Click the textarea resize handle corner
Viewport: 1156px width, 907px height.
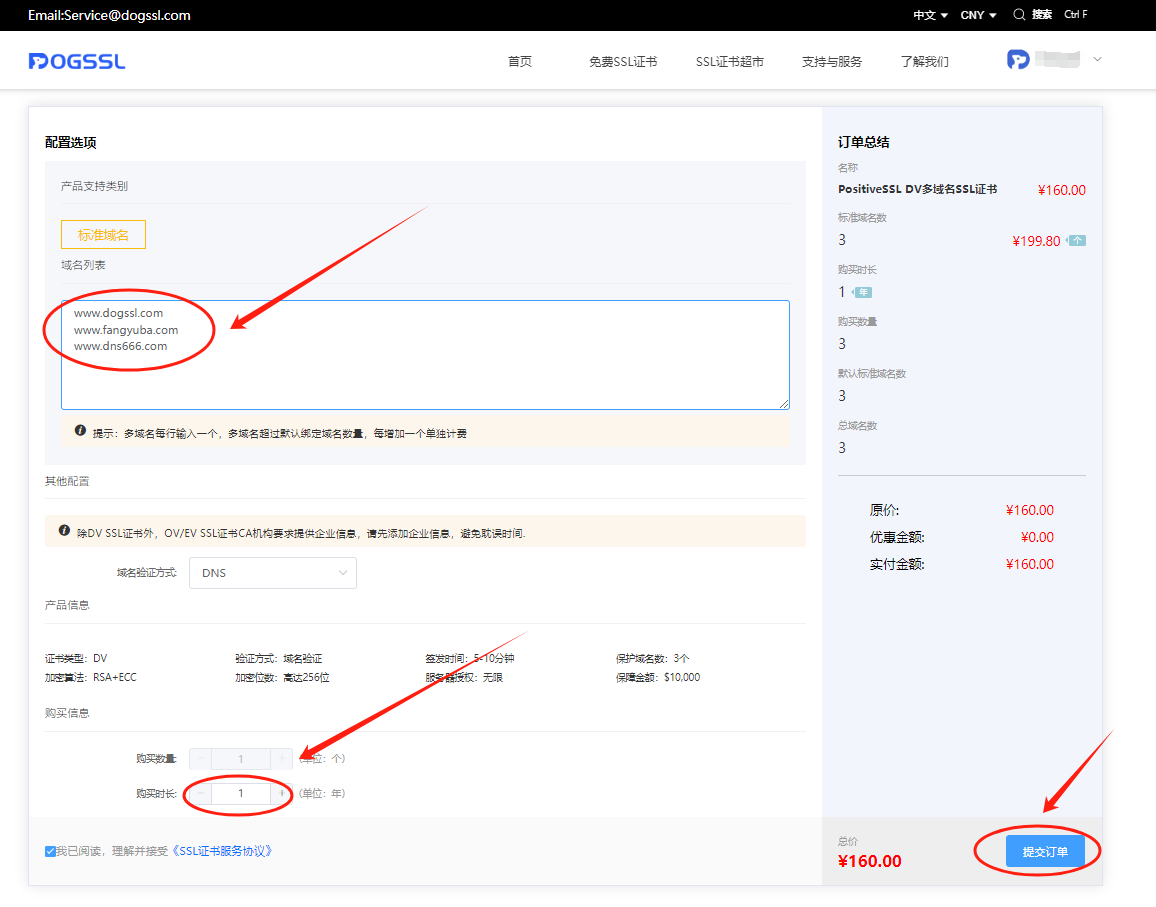pos(784,403)
